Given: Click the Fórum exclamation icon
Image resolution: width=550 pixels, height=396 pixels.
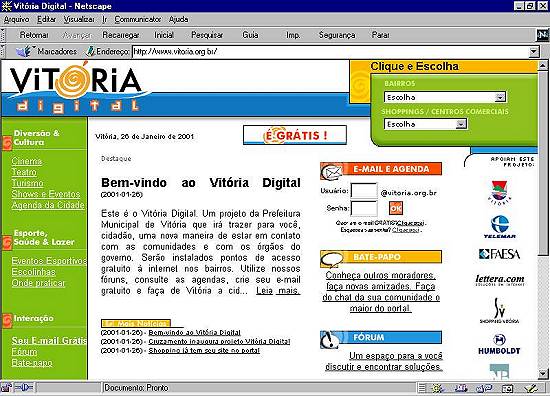Looking at the screenshot, I should click(329, 340).
